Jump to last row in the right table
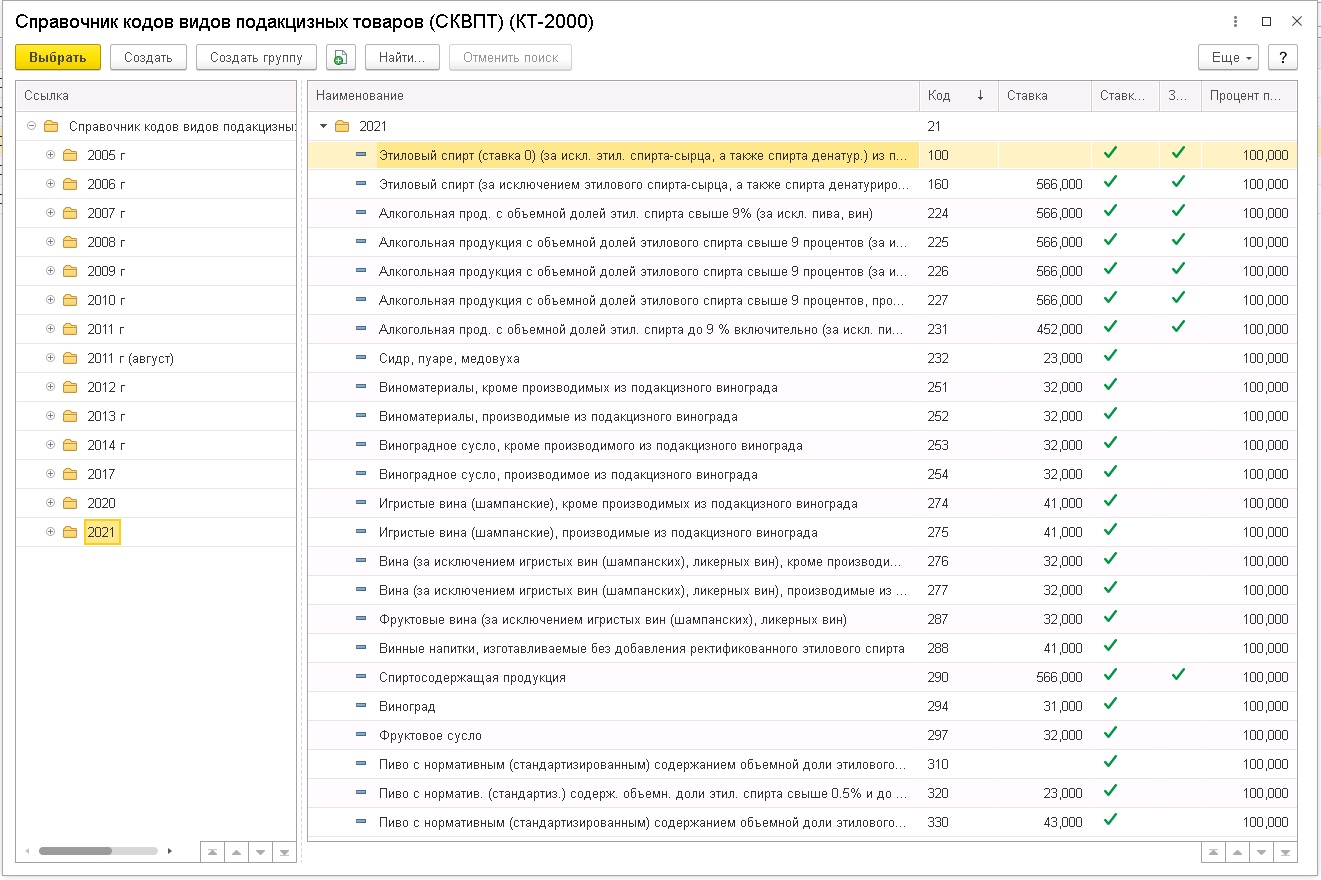Viewport: 1321px width, 880px height. pyautogui.click(x=1286, y=851)
